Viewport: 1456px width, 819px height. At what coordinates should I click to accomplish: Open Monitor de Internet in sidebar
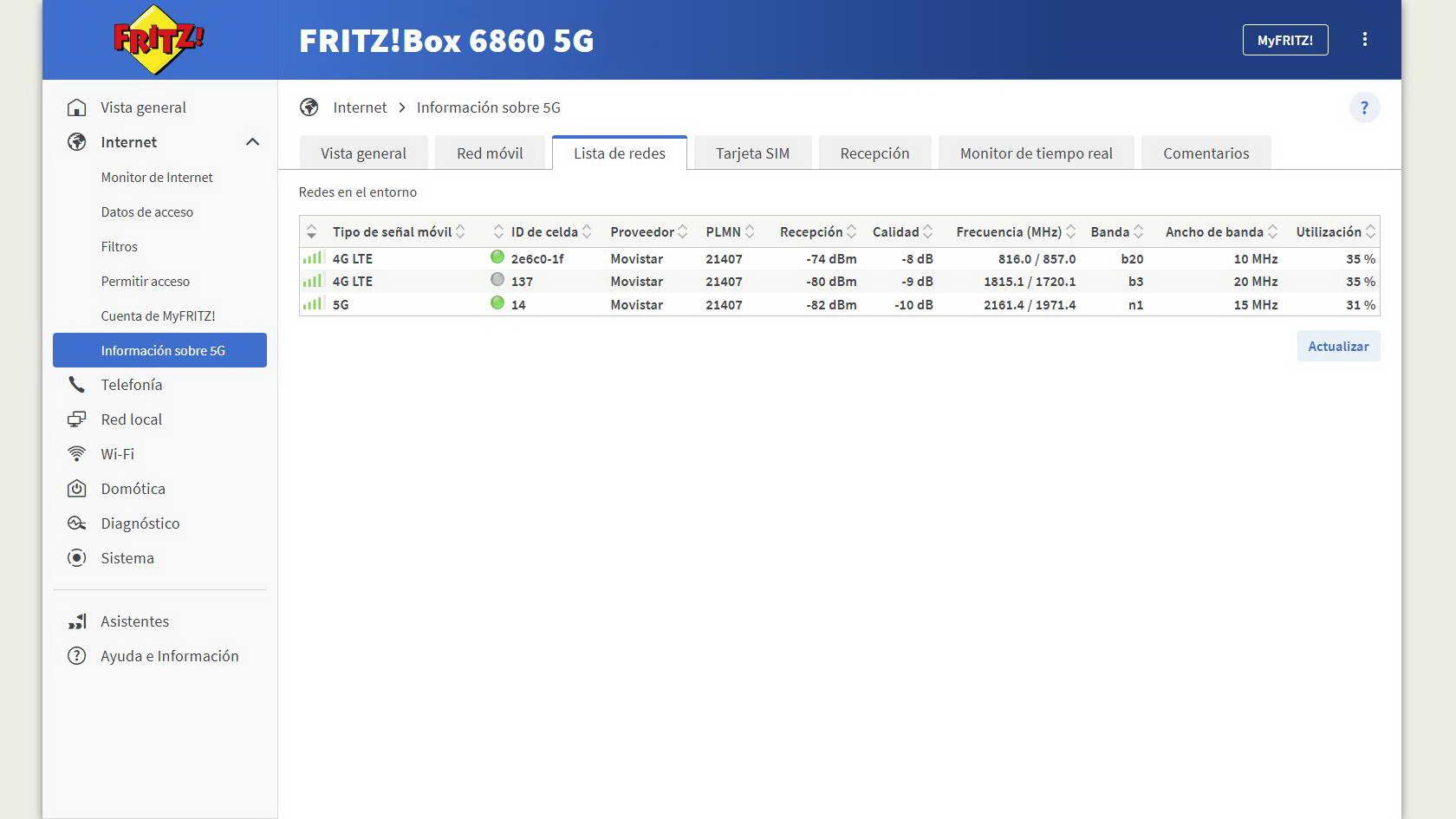(x=157, y=178)
